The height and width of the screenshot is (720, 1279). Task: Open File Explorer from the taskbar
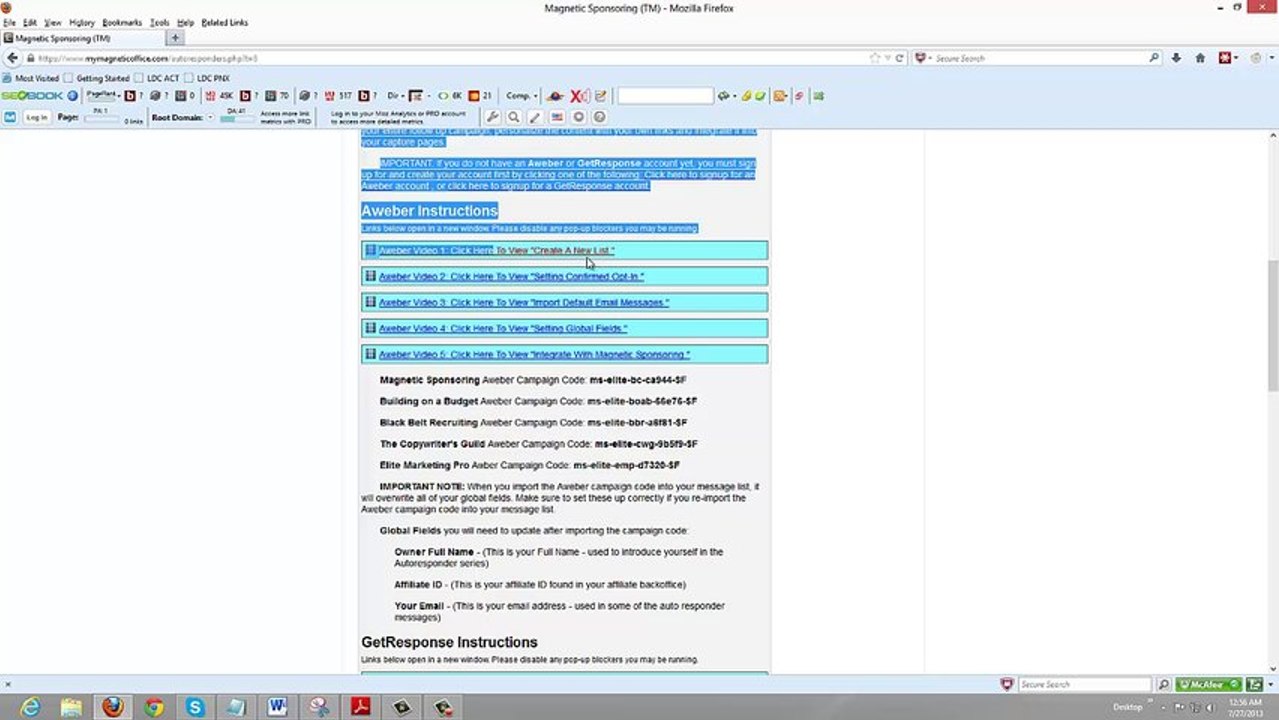pyautogui.click(x=71, y=707)
